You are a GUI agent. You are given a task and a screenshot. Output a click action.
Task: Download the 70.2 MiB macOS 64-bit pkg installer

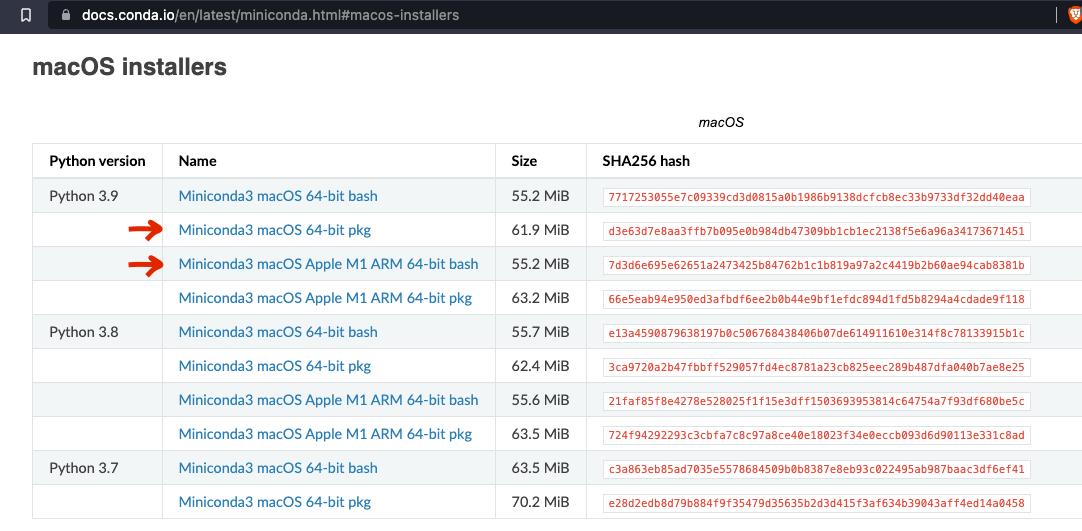point(274,502)
